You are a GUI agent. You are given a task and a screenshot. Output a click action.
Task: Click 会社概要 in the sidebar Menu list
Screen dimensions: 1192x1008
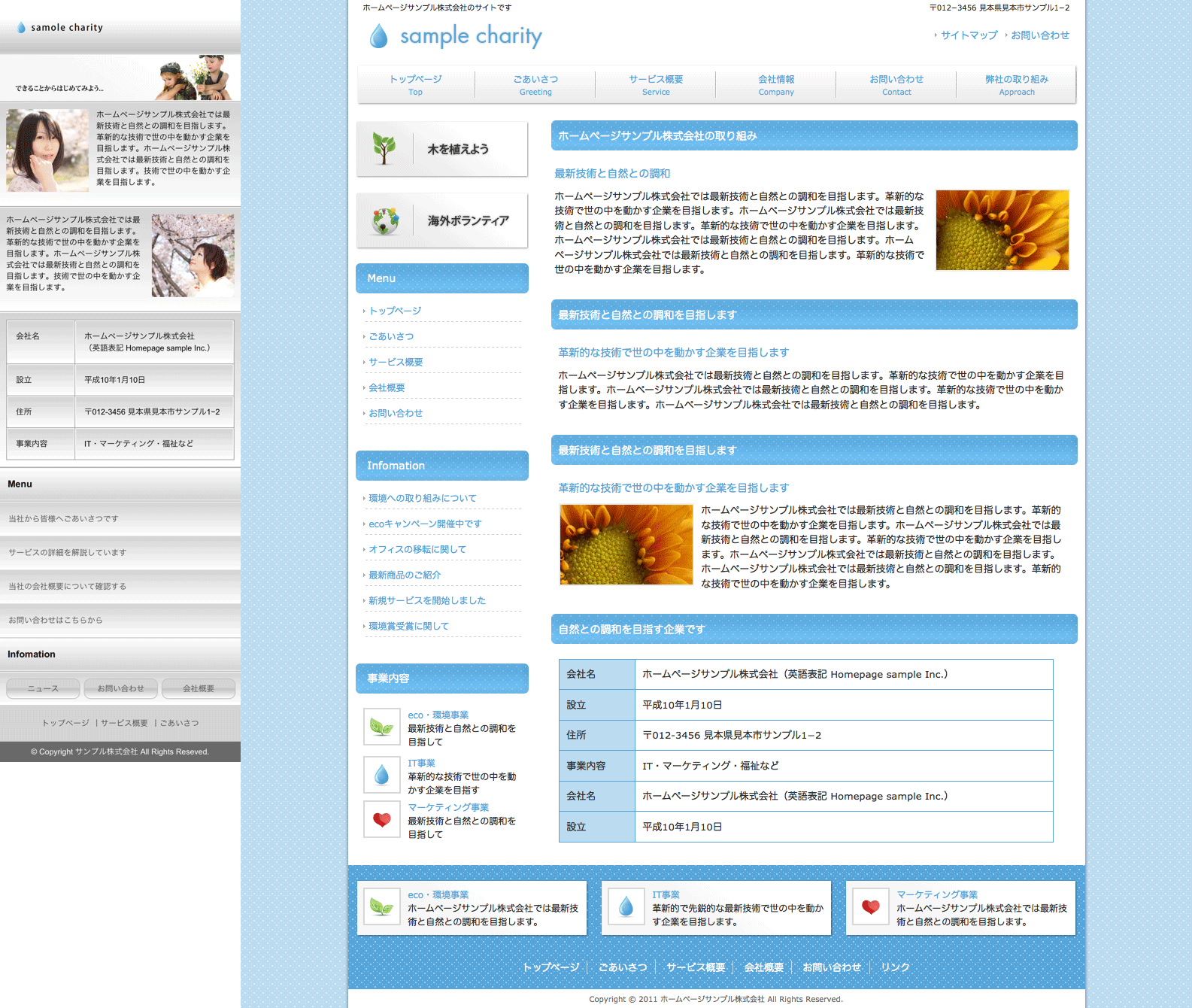tap(387, 387)
